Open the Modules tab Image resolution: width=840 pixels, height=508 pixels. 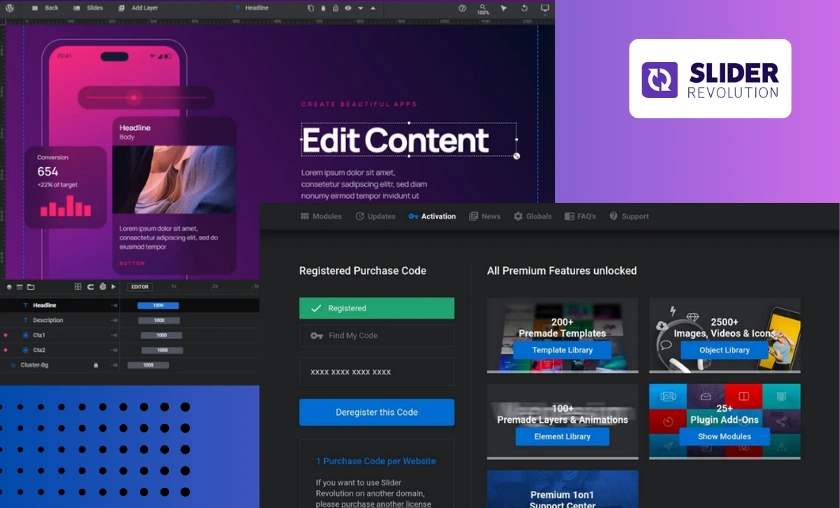321,216
